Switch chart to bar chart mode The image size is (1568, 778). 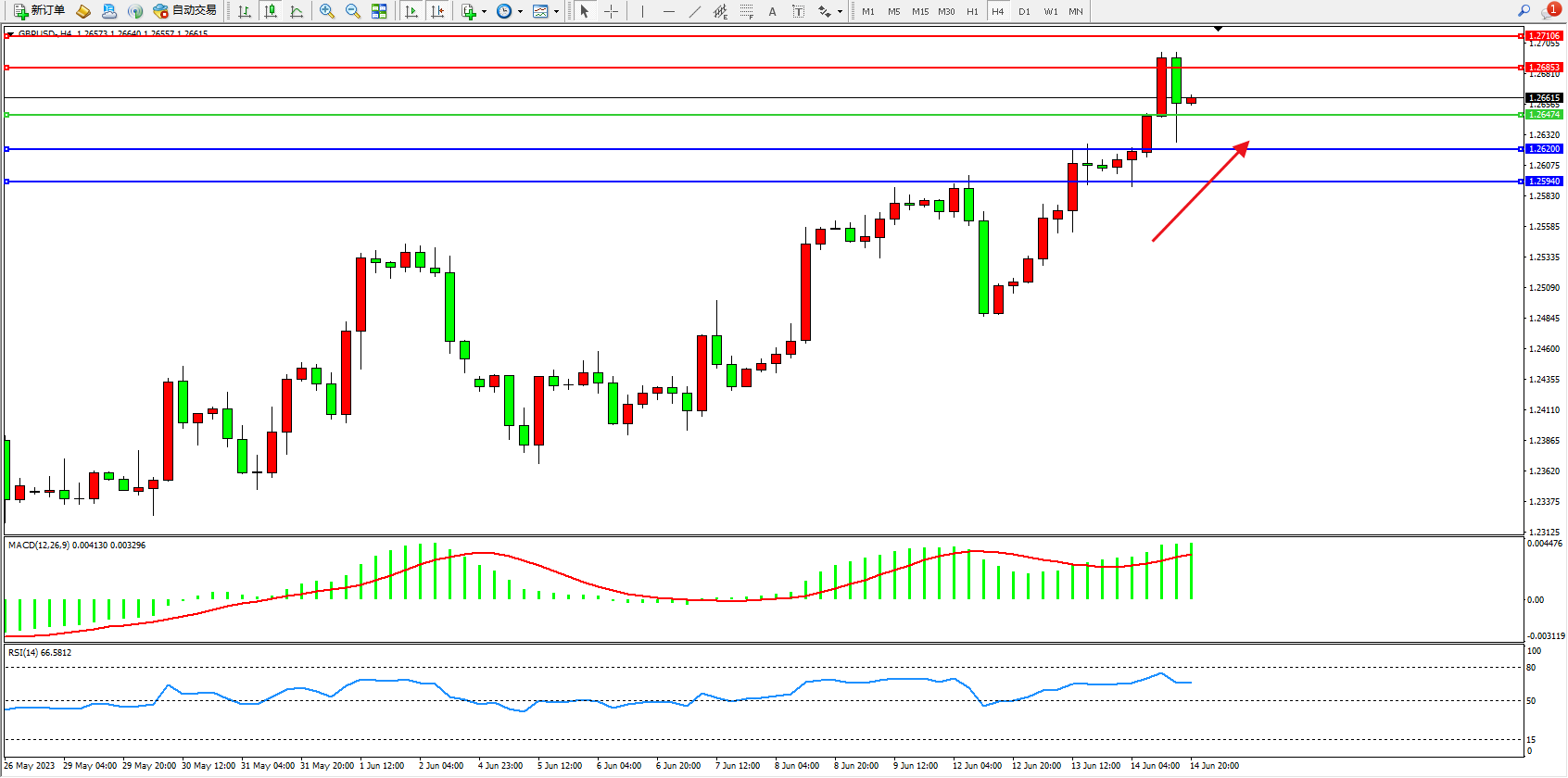coord(245,11)
